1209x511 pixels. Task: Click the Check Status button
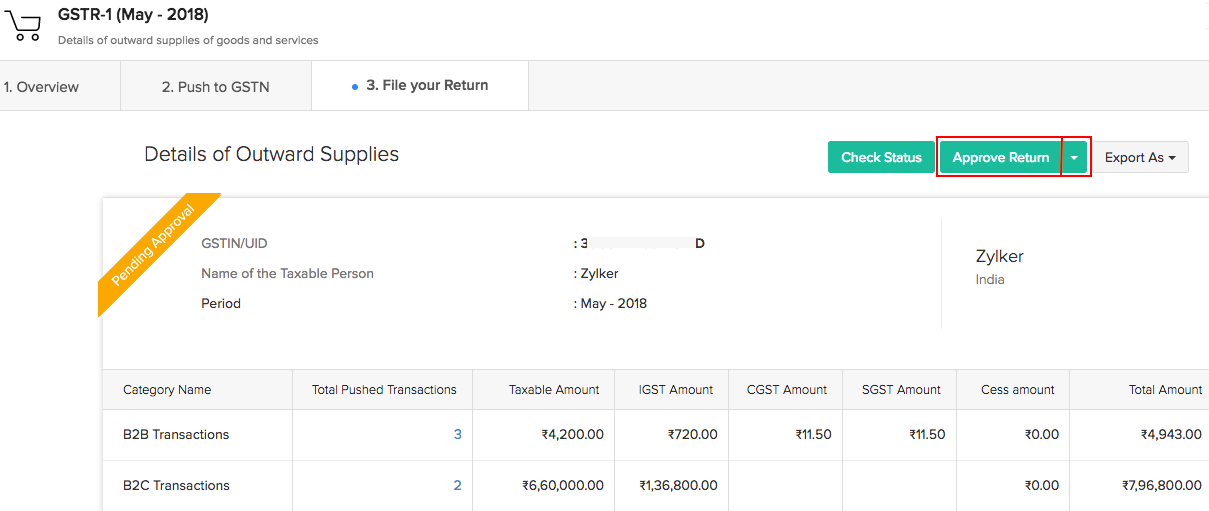coord(881,157)
